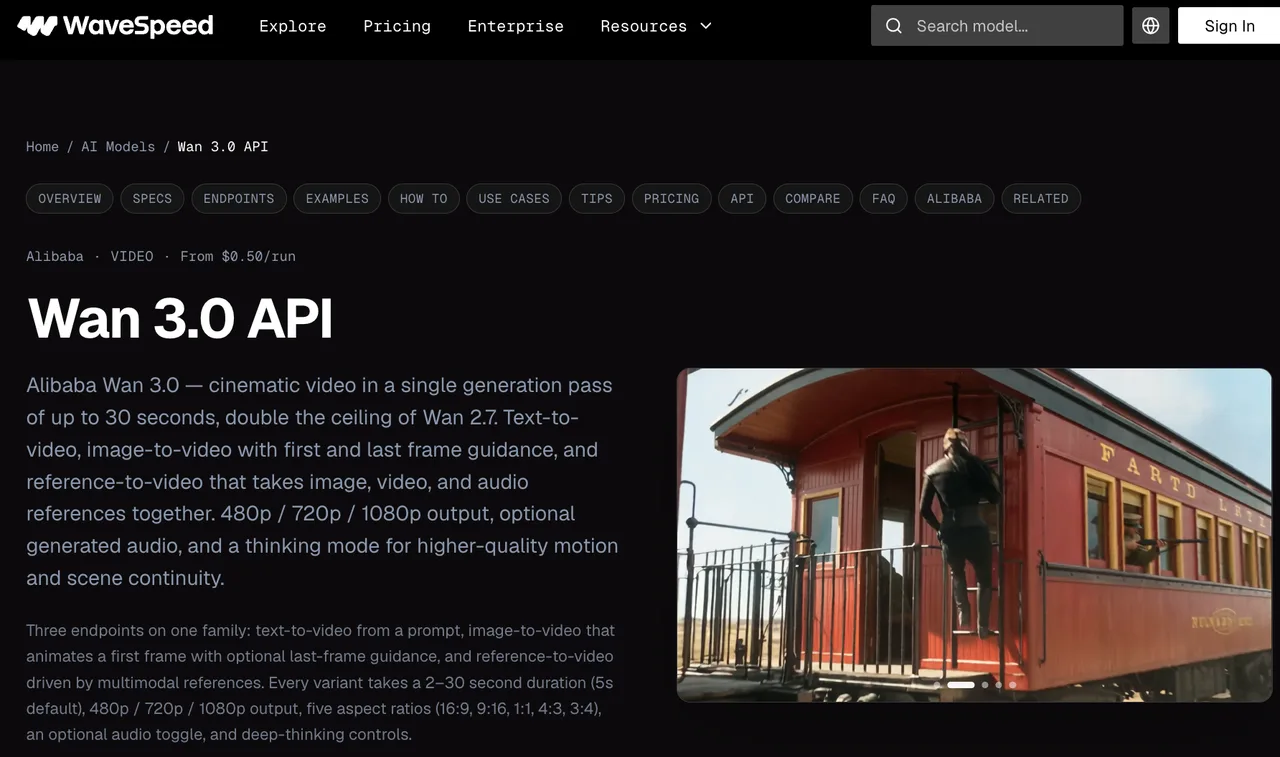This screenshot has height=757, width=1280.
Task: Go to Home breadcrumb link
Action: (x=42, y=147)
